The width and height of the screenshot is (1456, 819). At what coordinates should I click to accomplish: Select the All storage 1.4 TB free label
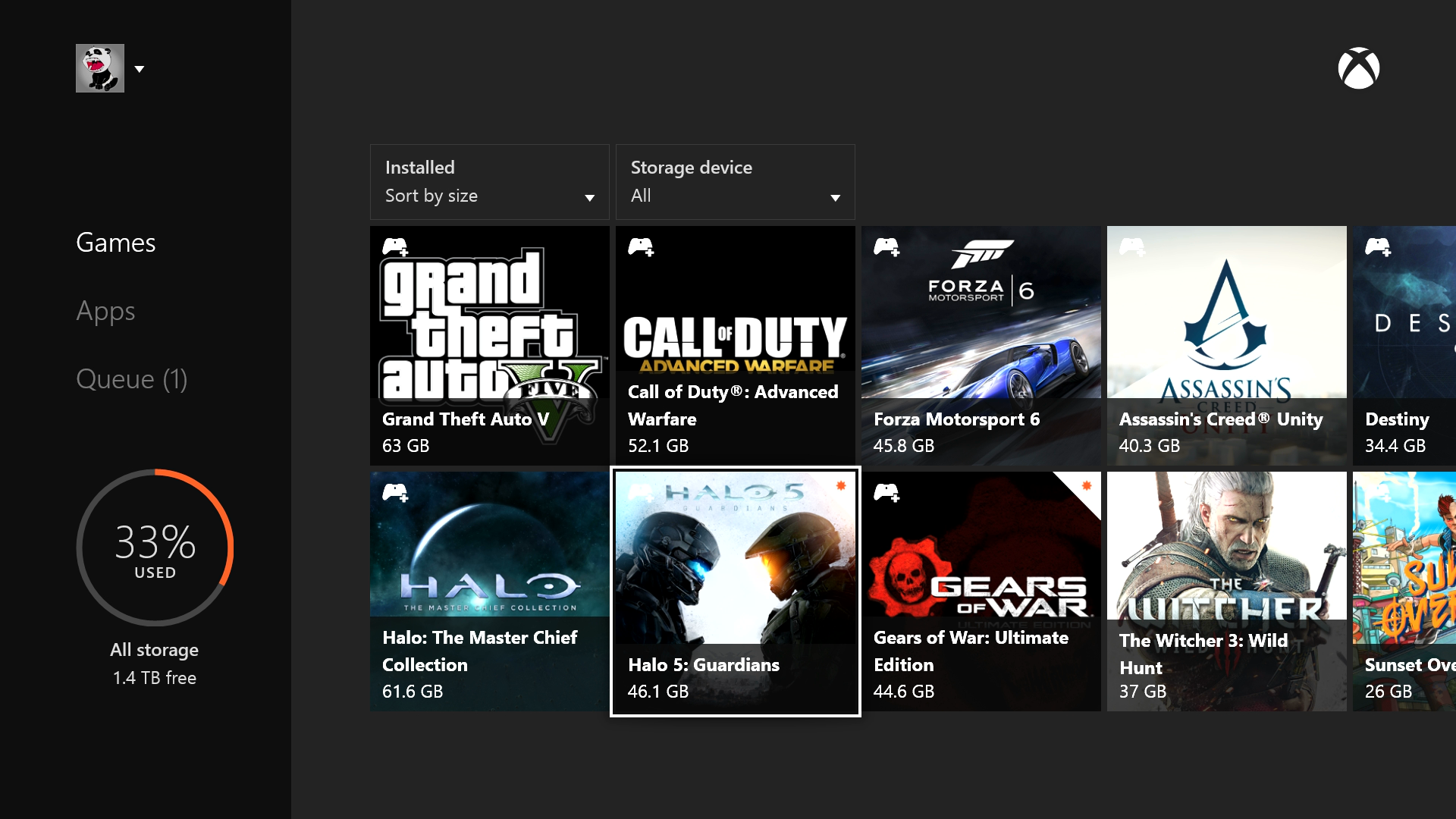155,664
